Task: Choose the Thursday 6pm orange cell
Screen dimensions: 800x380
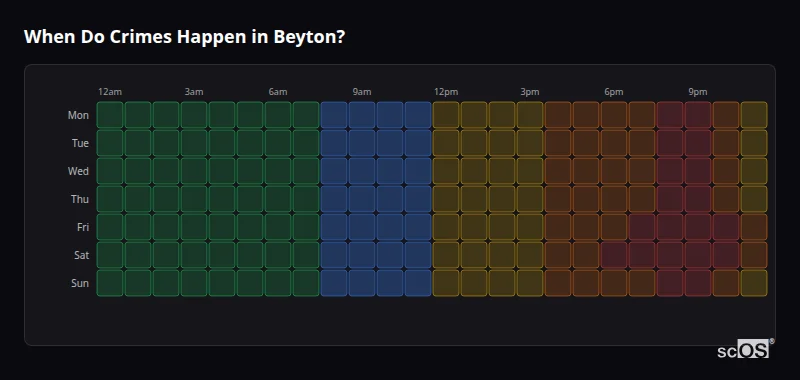Action: pyautogui.click(x=614, y=199)
